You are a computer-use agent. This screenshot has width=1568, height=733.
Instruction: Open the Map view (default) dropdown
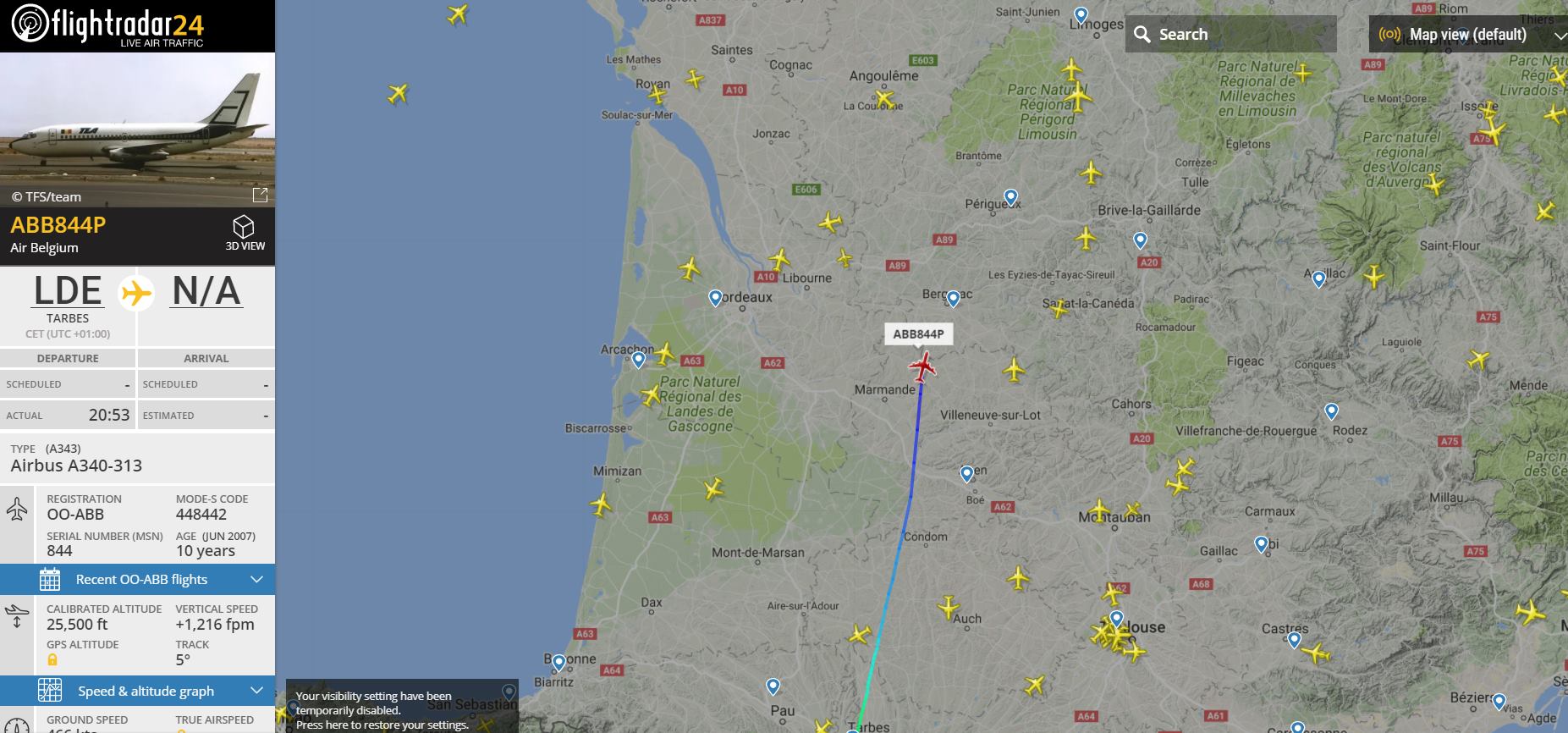(x=1468, y=35)
